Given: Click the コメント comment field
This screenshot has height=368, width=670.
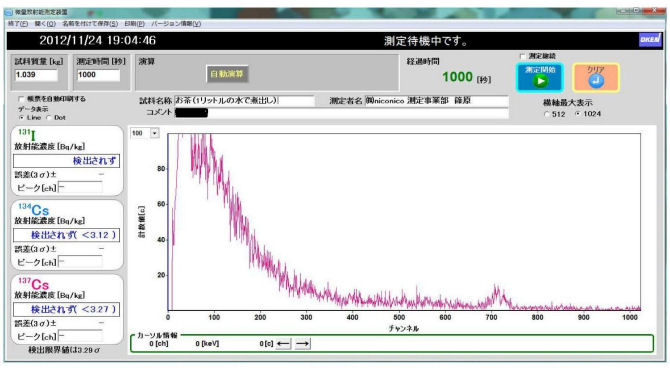Looking at the screenshot, I should (x=341, y=113).
